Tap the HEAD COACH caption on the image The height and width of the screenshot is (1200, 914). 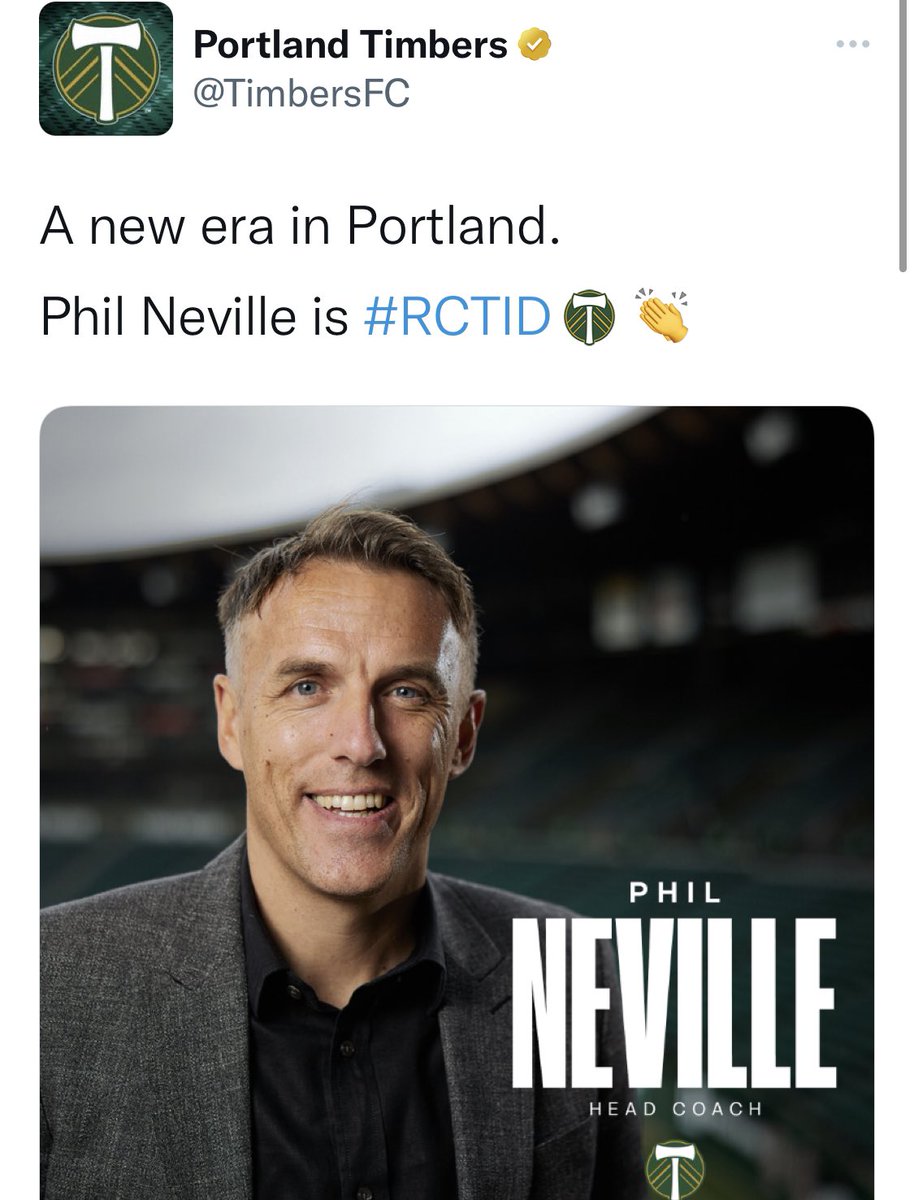pos(675,1109)
